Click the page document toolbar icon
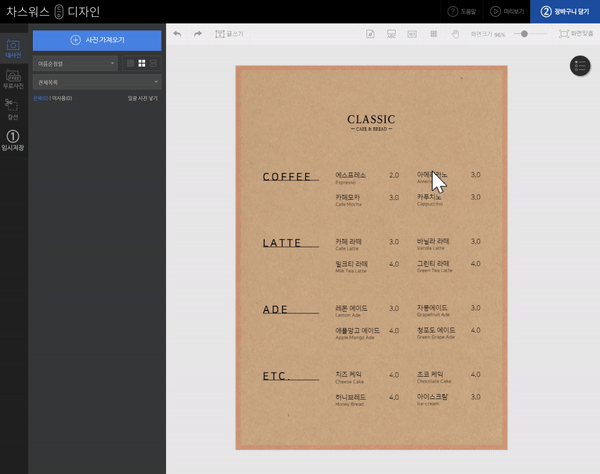600x474 pixels. coord(370,34)
